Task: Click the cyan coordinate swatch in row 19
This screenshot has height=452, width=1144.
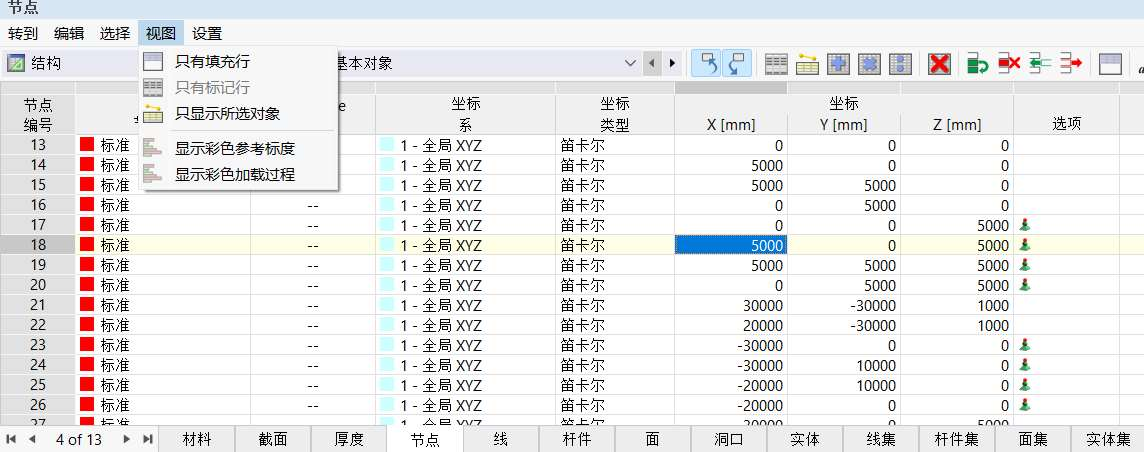Action: (x=387, y=265)
